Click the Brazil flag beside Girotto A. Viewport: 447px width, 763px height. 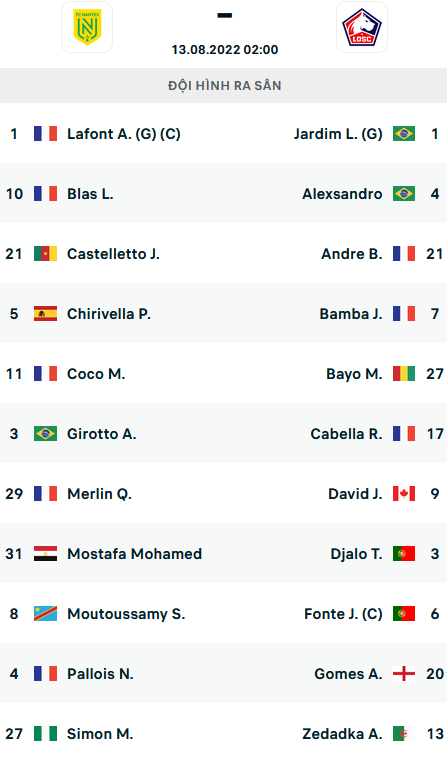45,434
